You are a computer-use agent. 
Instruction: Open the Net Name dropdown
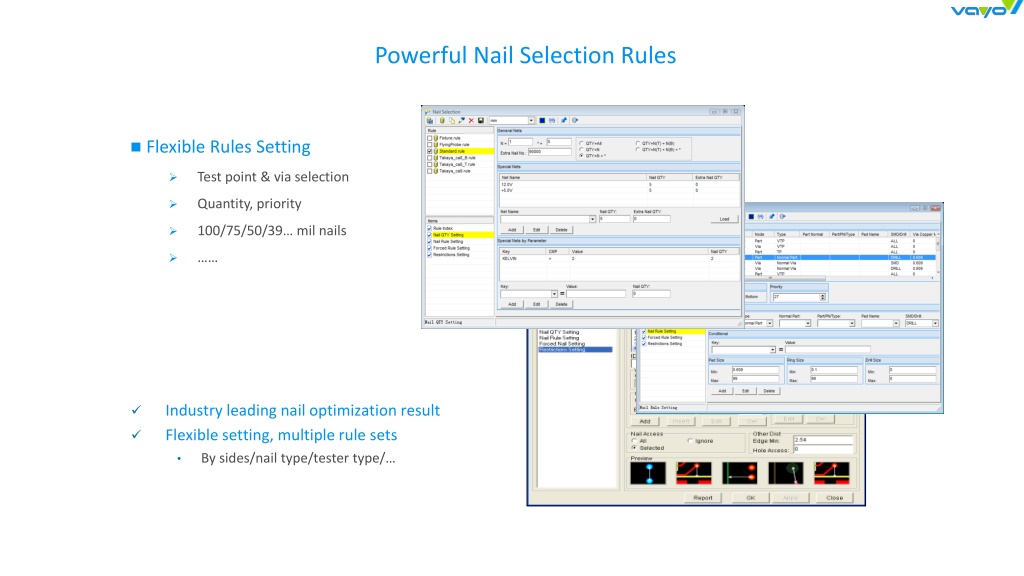point(592,219)
